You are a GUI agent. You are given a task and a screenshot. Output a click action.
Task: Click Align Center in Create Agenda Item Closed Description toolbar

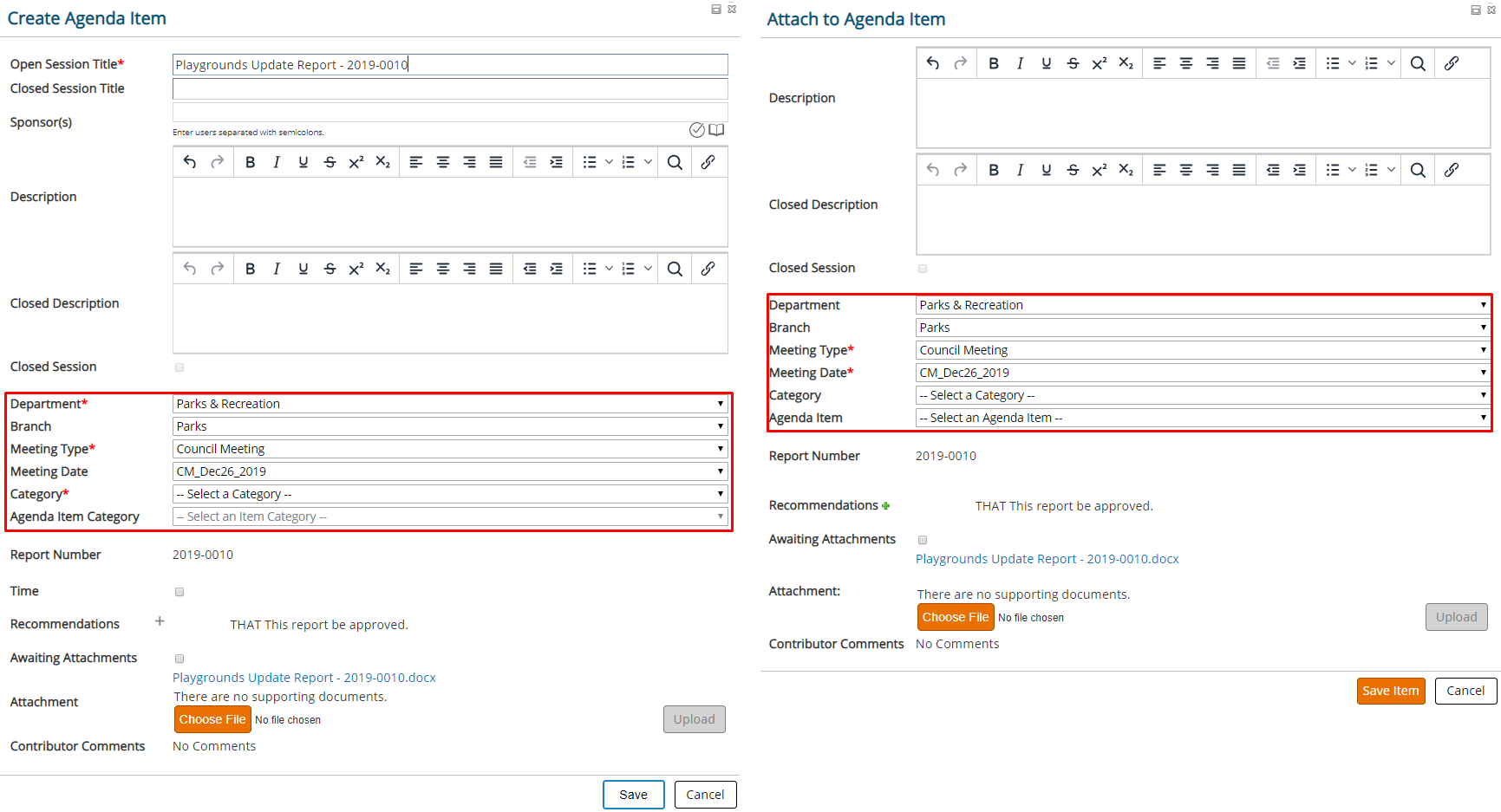[x=443, y=269]
